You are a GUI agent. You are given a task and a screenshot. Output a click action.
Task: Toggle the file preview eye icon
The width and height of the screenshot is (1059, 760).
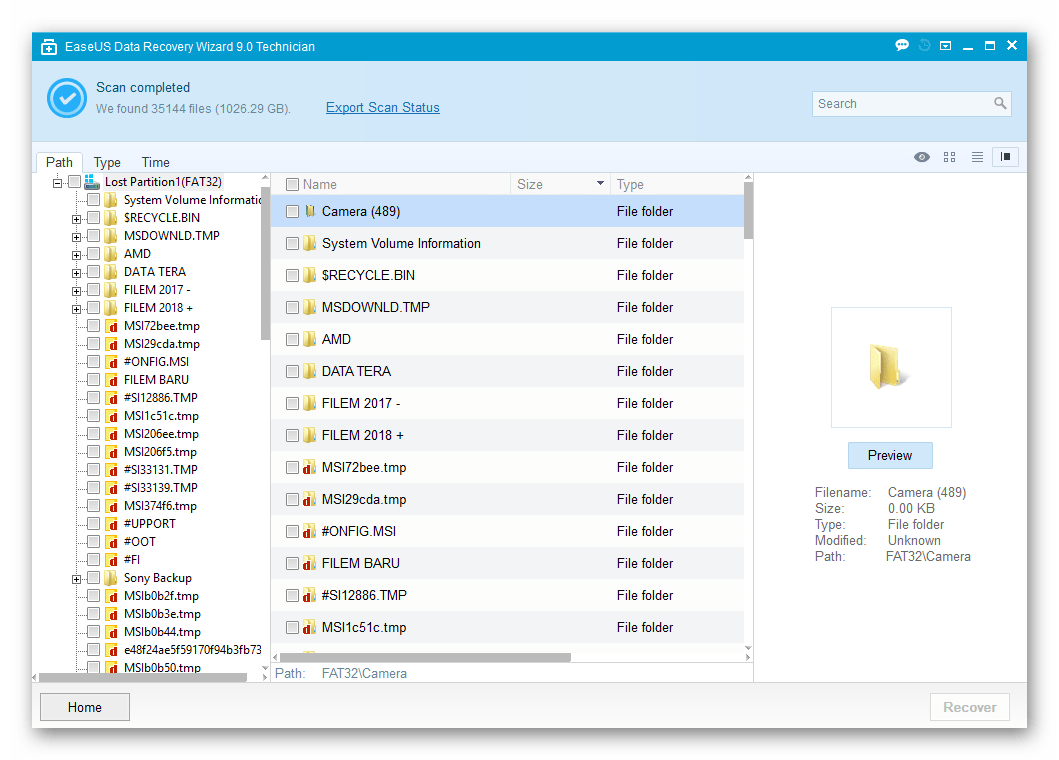point(921,157)
